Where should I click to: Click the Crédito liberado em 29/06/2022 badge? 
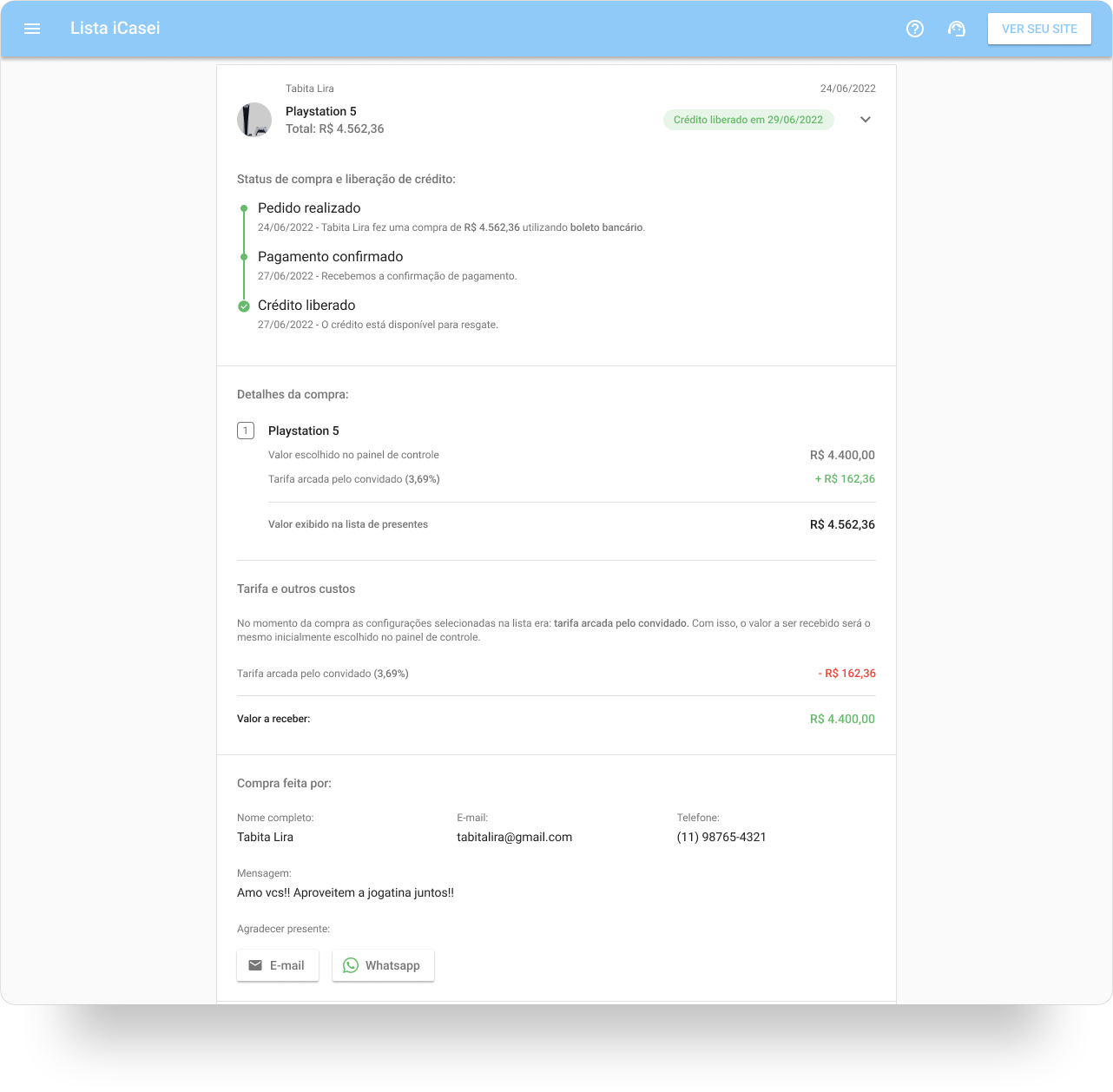coord(748,120)
